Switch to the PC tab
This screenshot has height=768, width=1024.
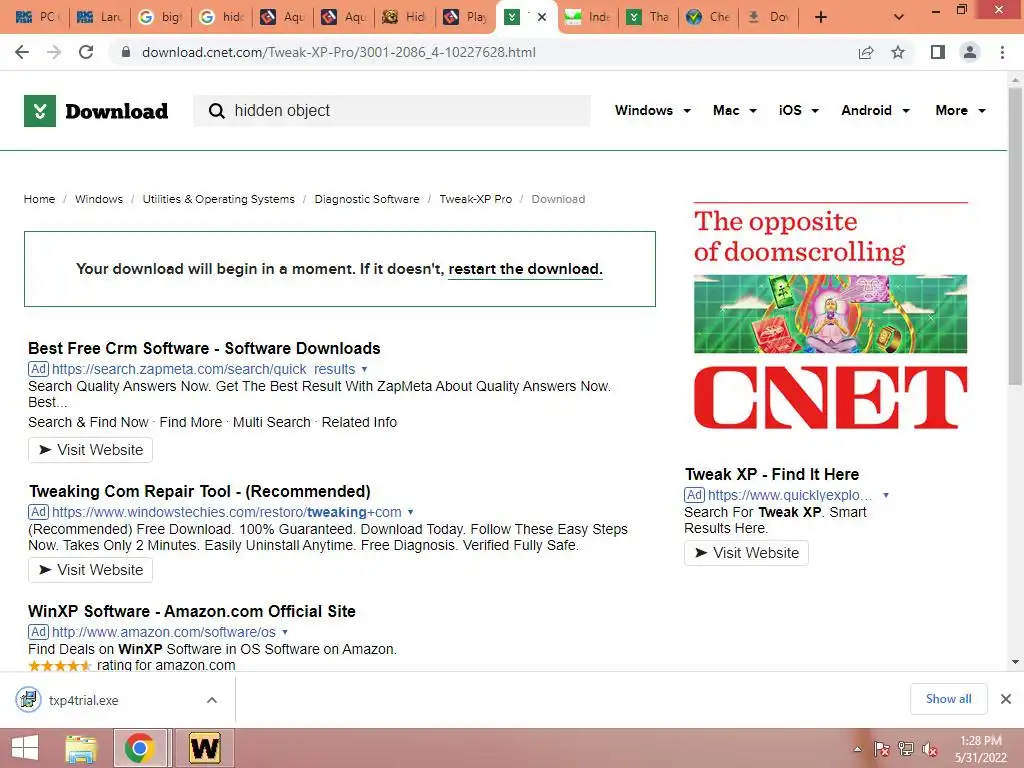[37, 17]
